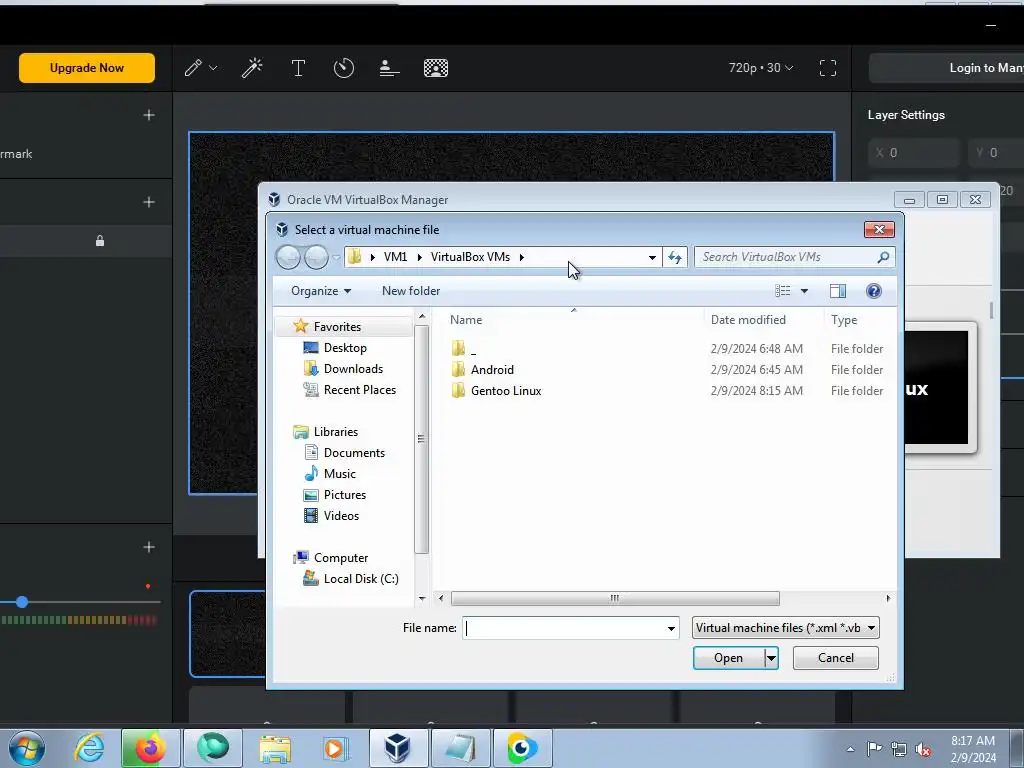Select the underscore folder

point(464,349)
